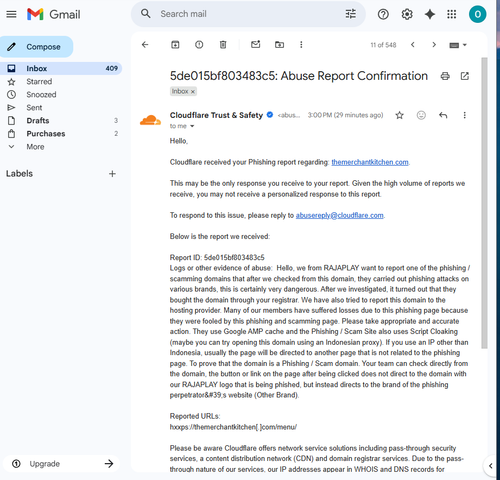Click abusereply@cloudflare.com link
500x480 pixels.
[x=339, y=215]
